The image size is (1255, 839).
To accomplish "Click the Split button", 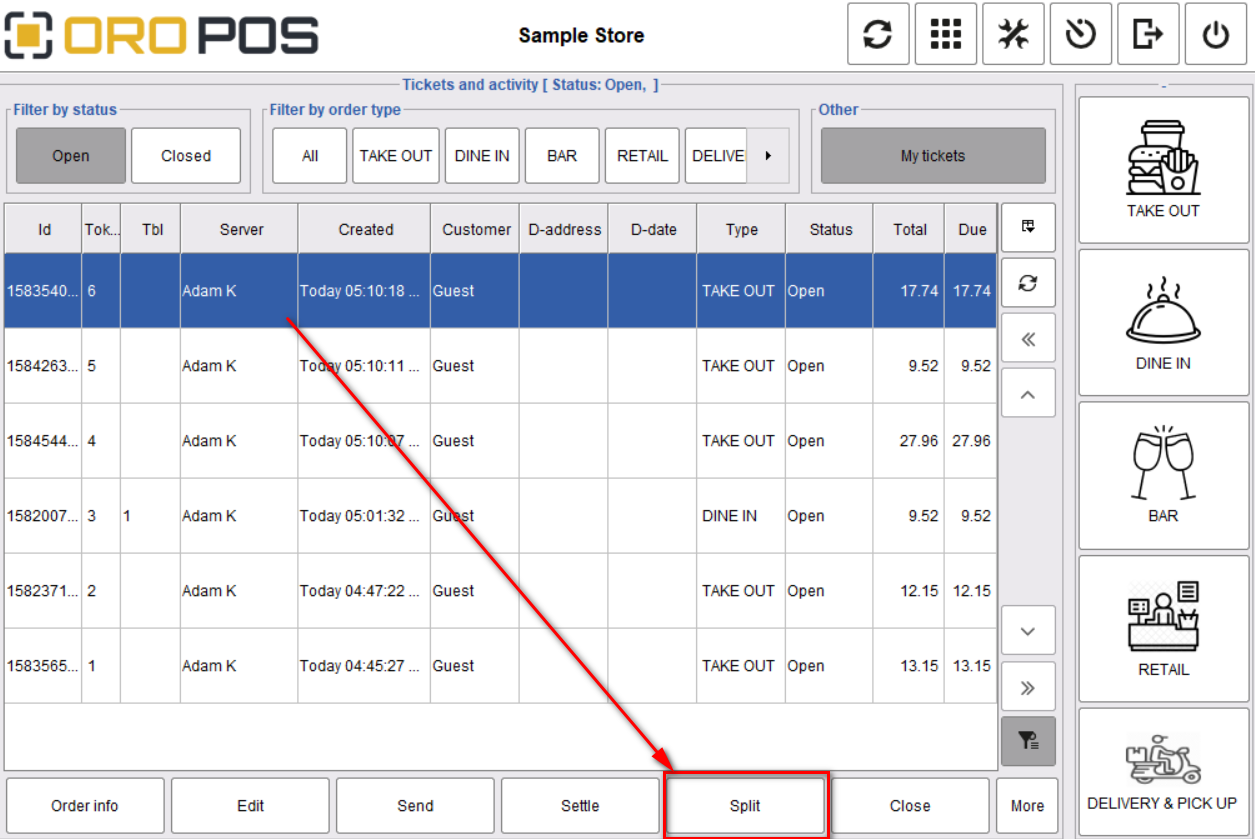I will [745, 806].
